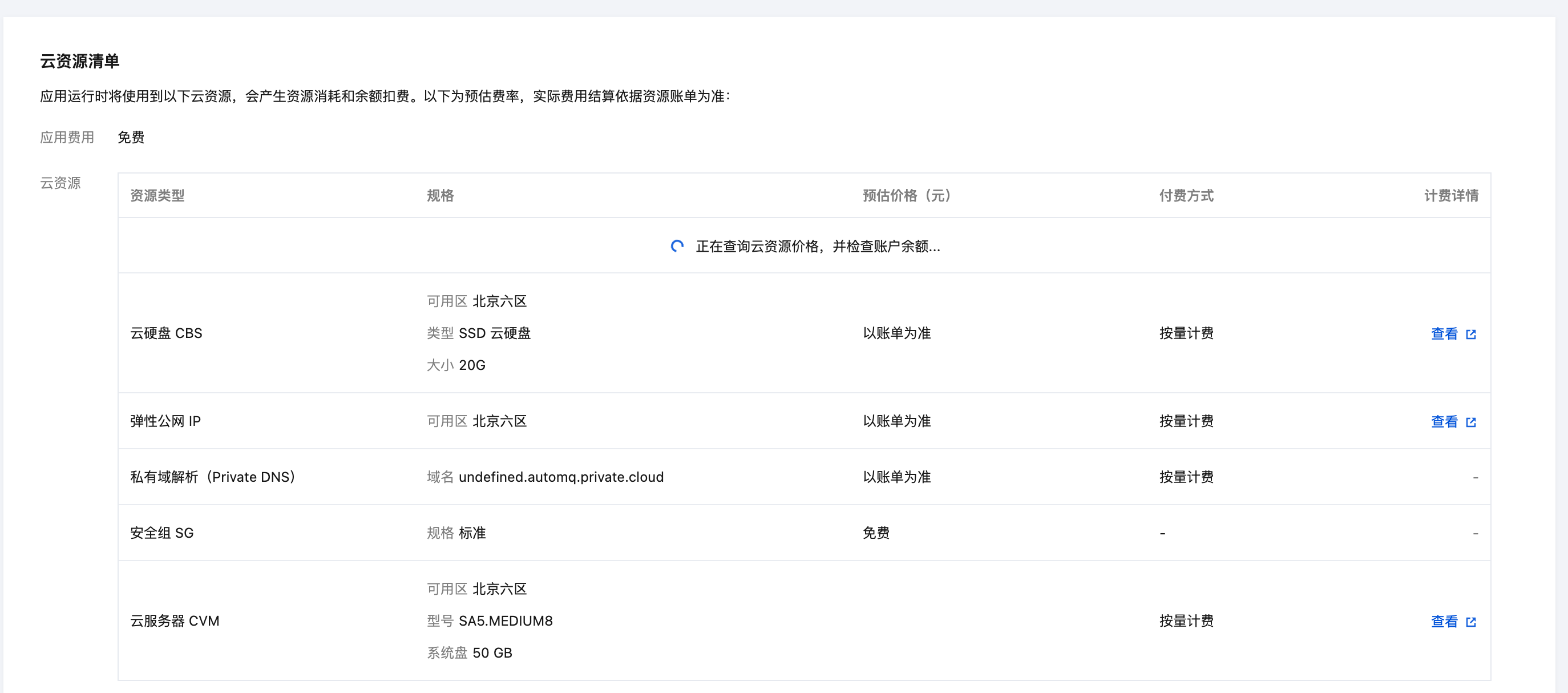Click the 云资源清单 heading
1568x693 pixels.
80,61
